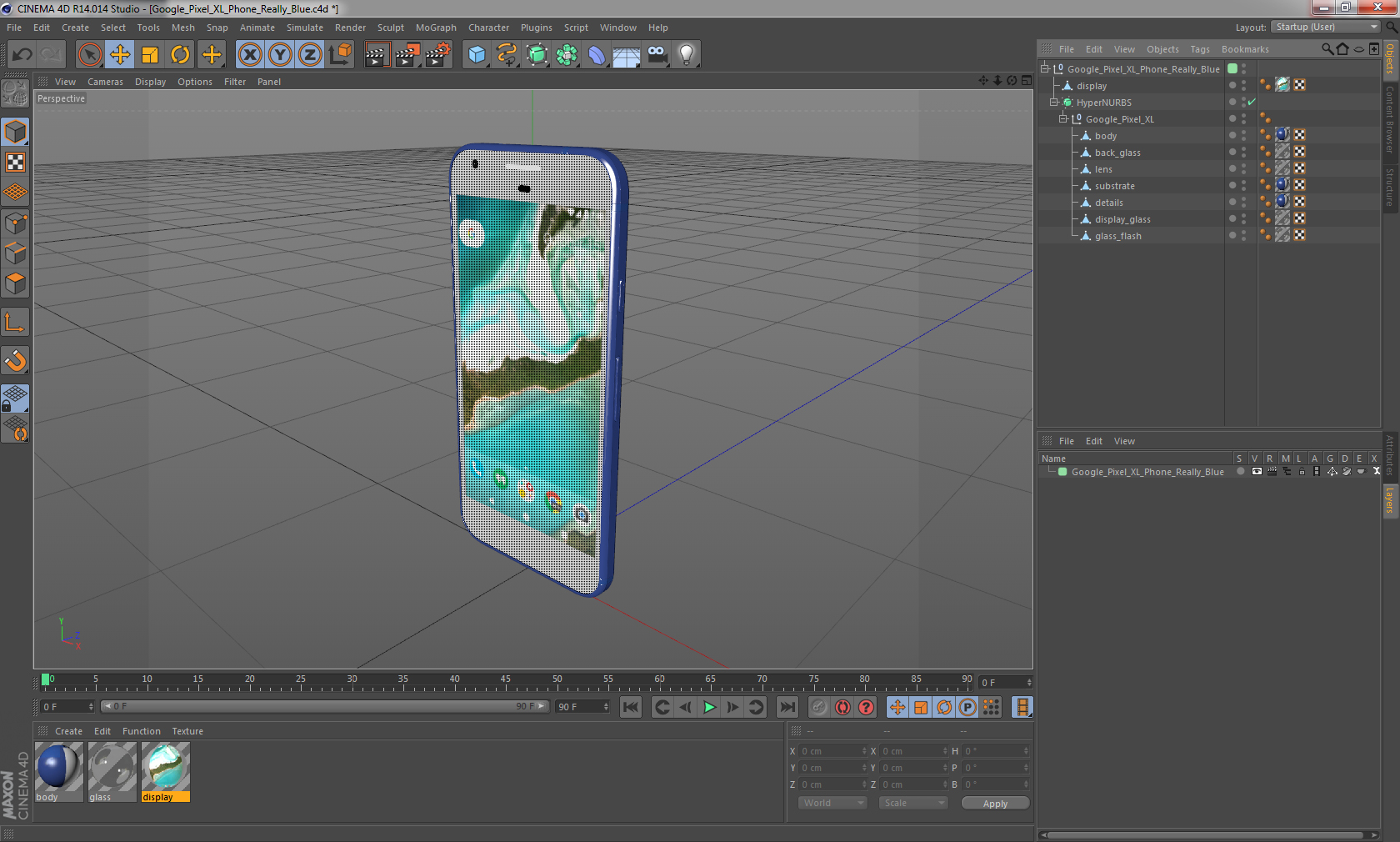Activate the Rotate tool
The width and height of the screenshot is (1400, 842).
pos(180,55)
